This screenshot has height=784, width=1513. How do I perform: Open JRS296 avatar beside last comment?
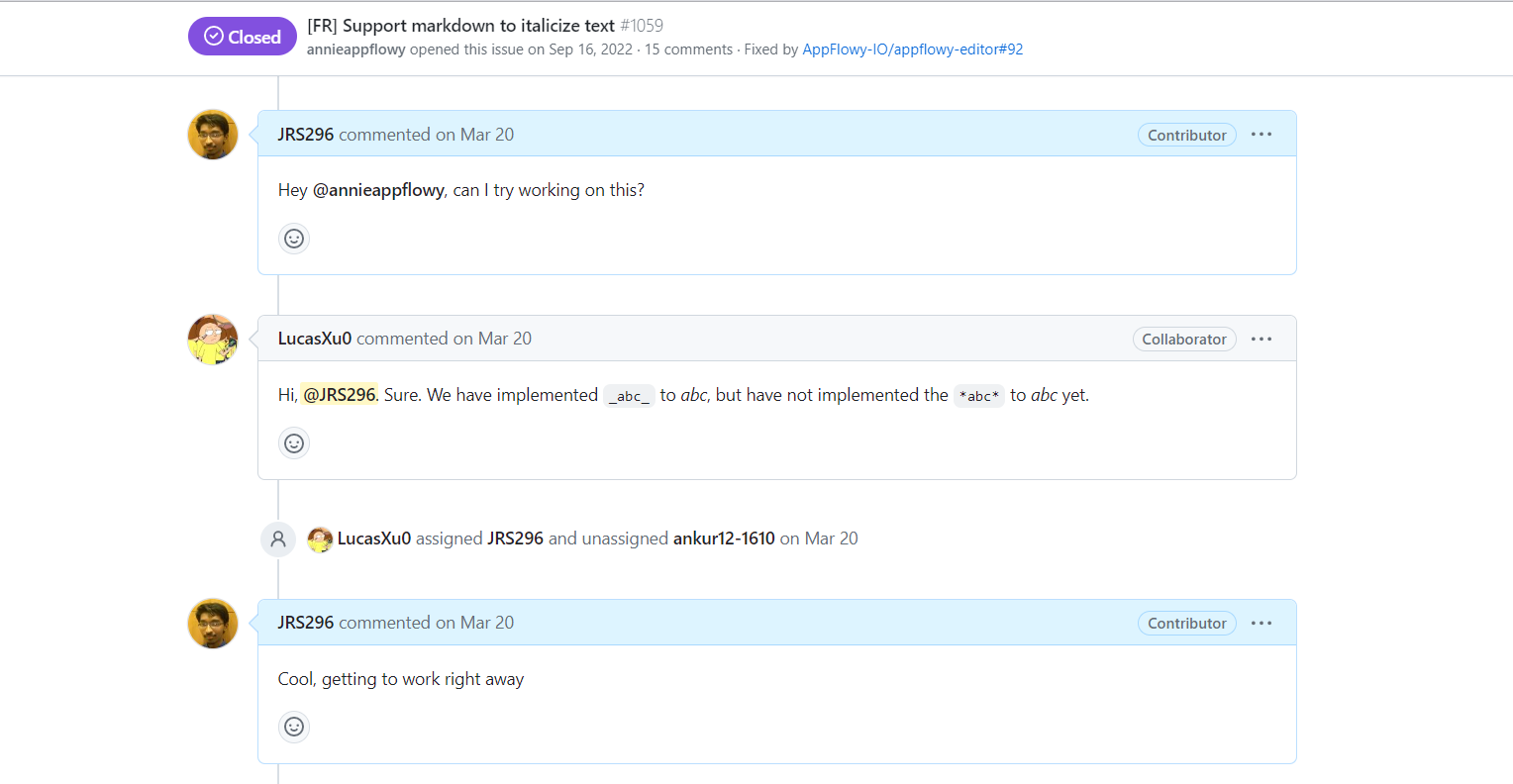pyautogui.click(x=213, y=624)
